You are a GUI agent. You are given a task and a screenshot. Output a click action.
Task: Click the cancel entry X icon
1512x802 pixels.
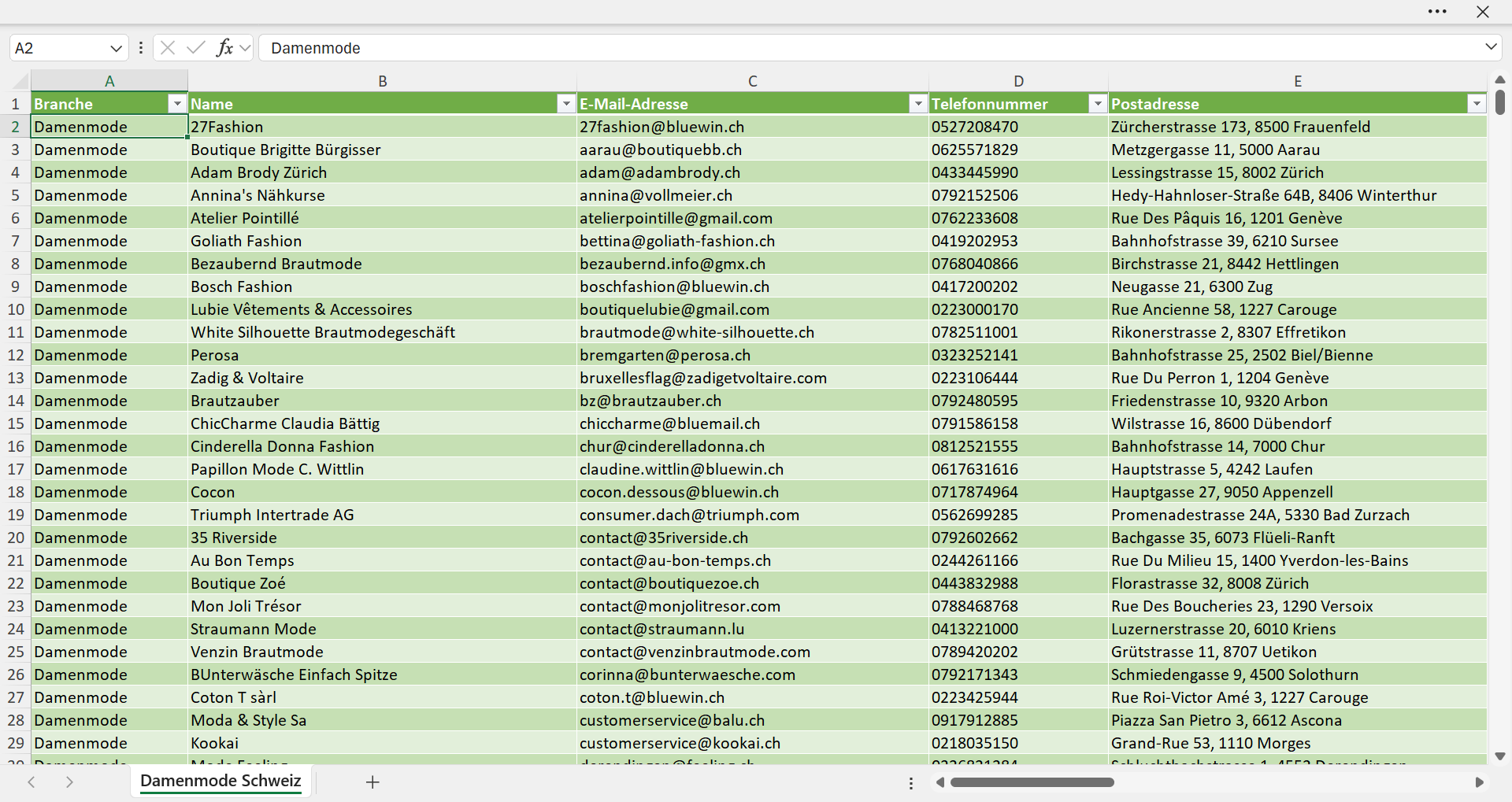[168, 48]
